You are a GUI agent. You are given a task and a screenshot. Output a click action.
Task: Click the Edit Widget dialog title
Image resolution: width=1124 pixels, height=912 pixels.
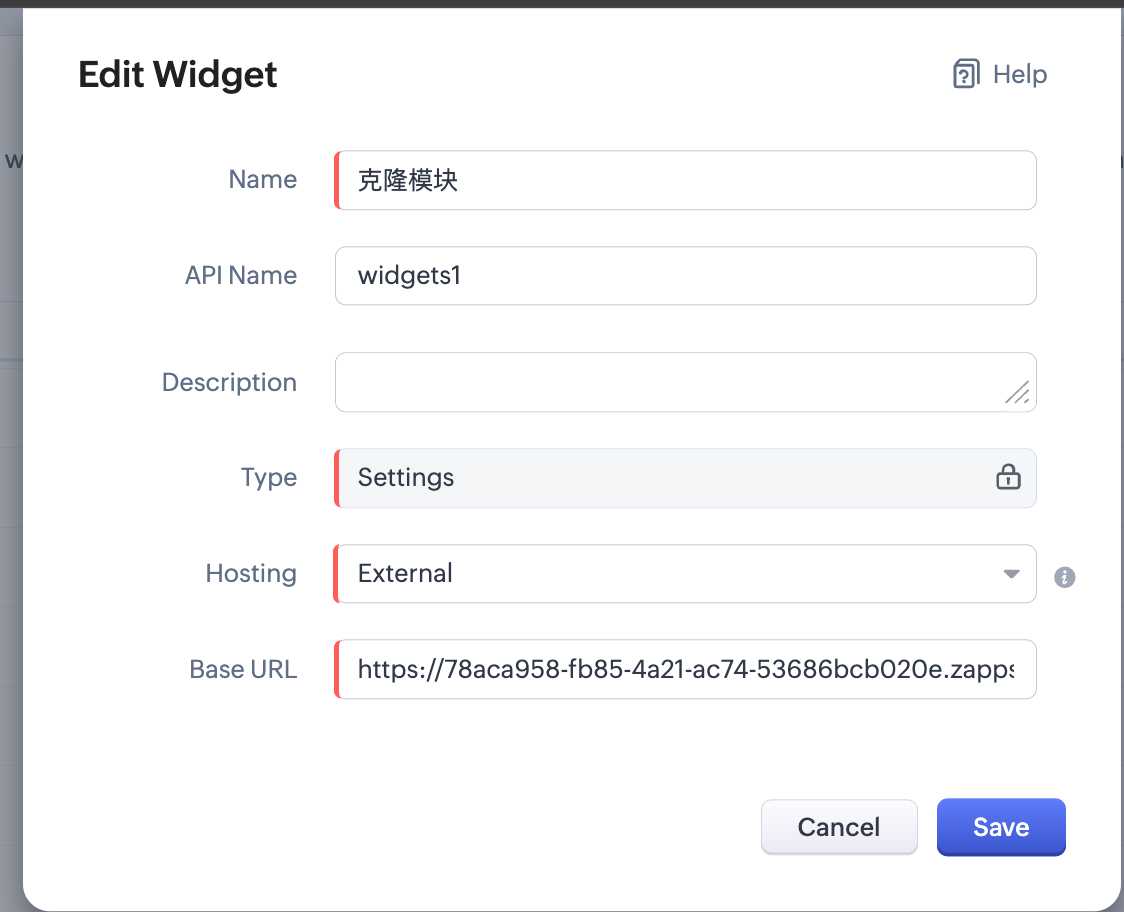(178, 75)
